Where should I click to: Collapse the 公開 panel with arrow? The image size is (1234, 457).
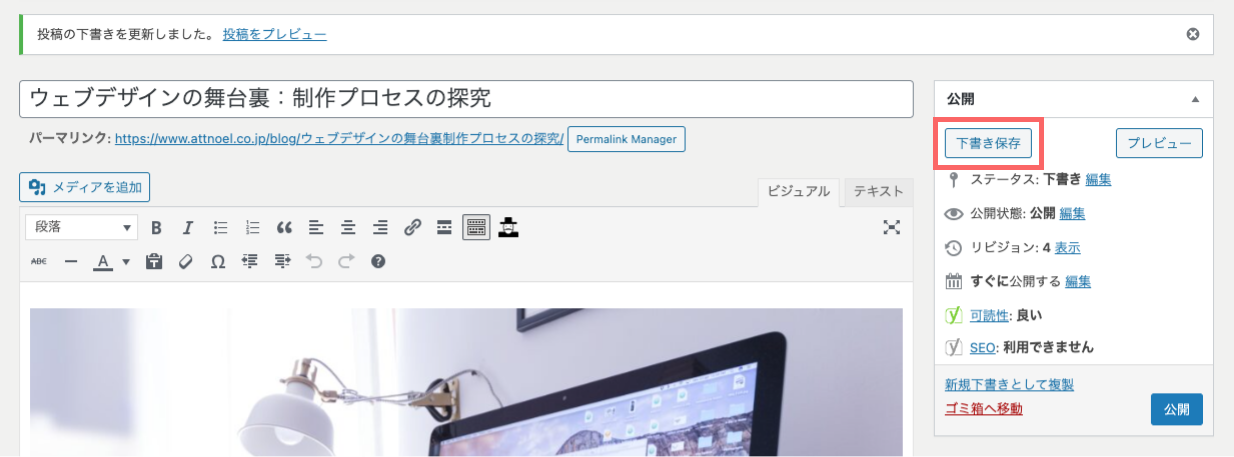pos(1194,100)
